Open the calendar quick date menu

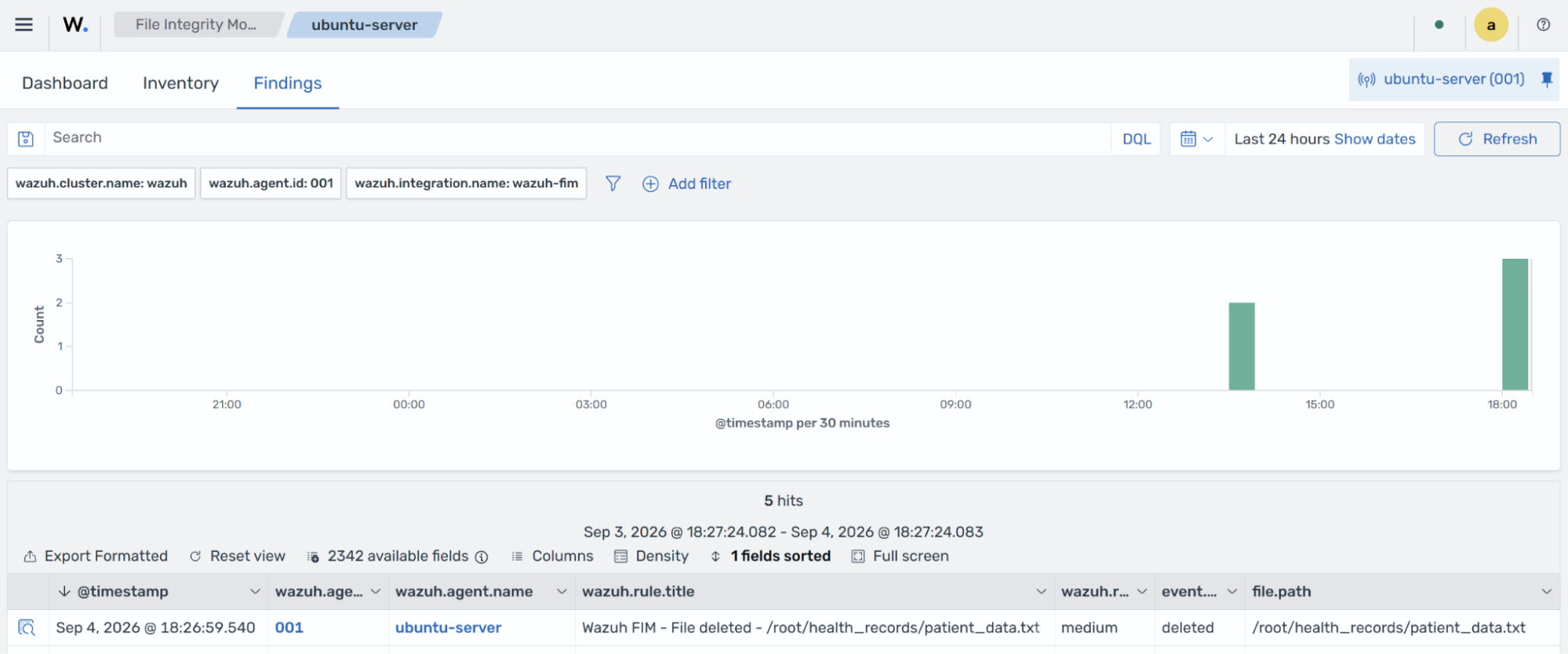coord(1197,139)
